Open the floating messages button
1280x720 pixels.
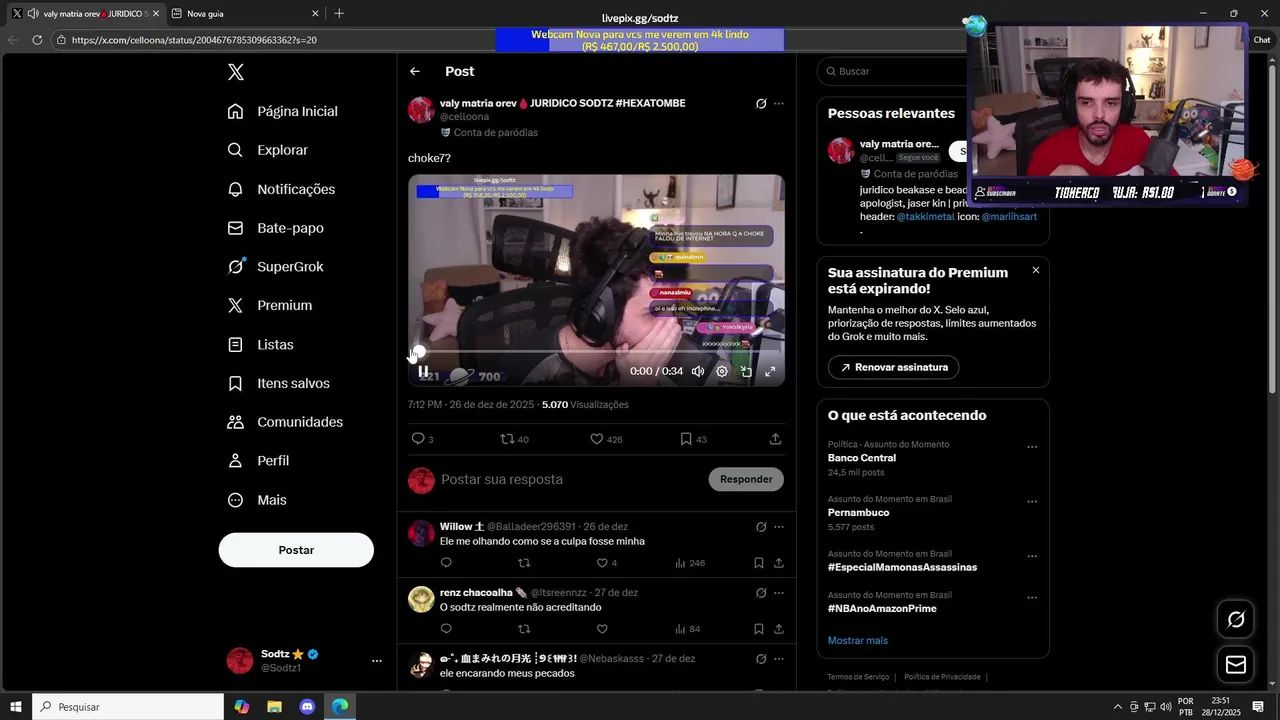(1236, 665)
